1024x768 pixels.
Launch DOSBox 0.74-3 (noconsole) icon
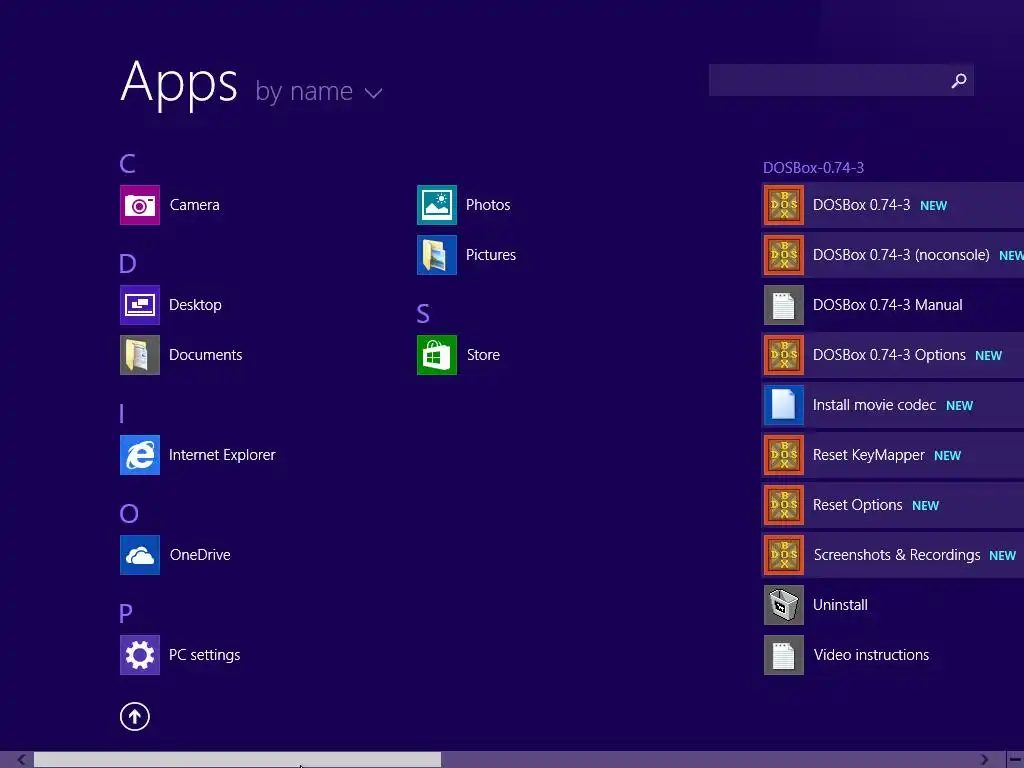click(784, 255)
